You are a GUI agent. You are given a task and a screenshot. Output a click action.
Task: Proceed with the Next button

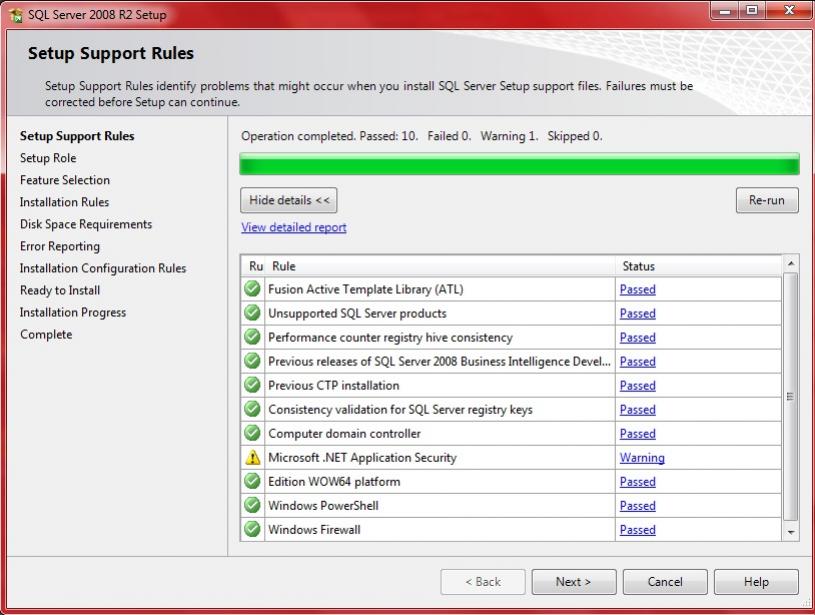coord(574,582)
